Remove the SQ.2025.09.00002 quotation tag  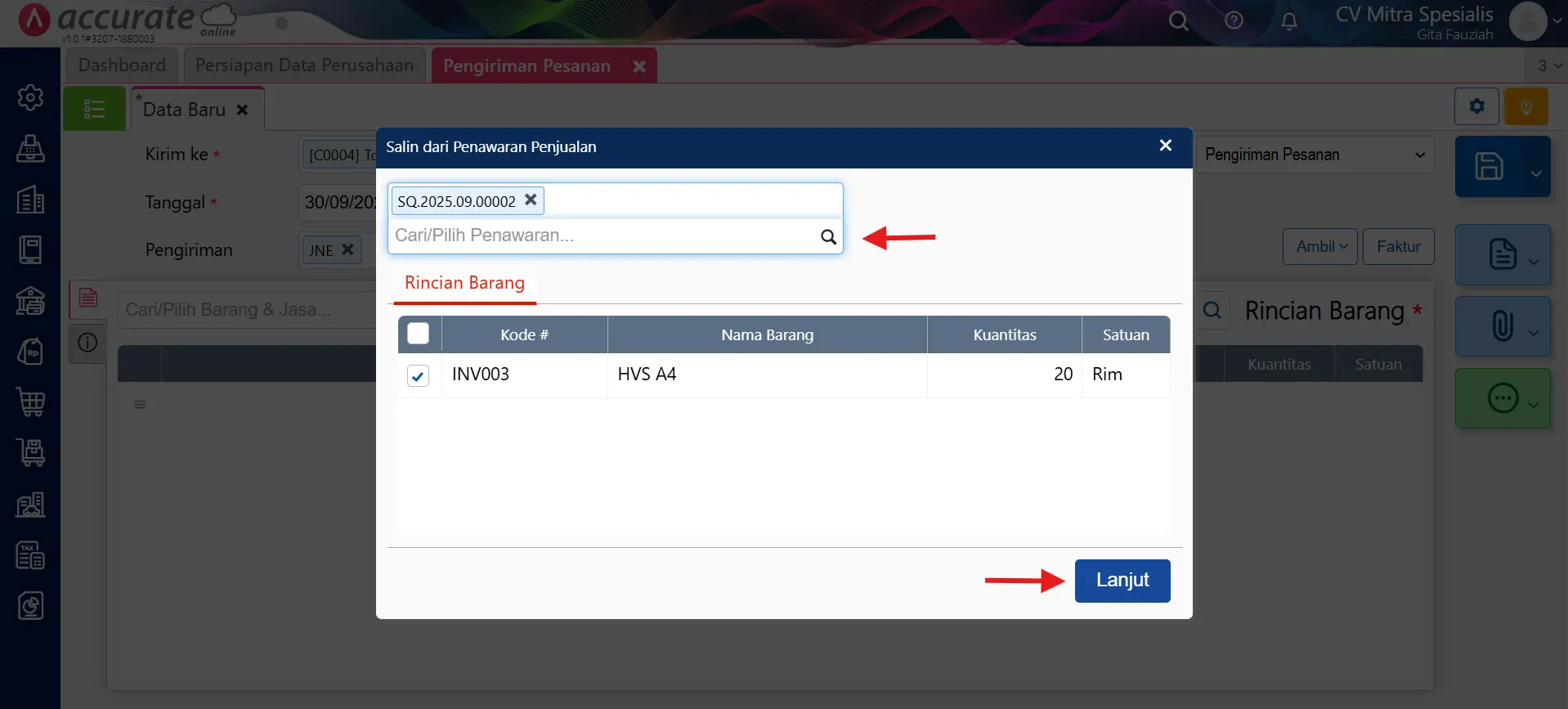click(x=531, y=200)
